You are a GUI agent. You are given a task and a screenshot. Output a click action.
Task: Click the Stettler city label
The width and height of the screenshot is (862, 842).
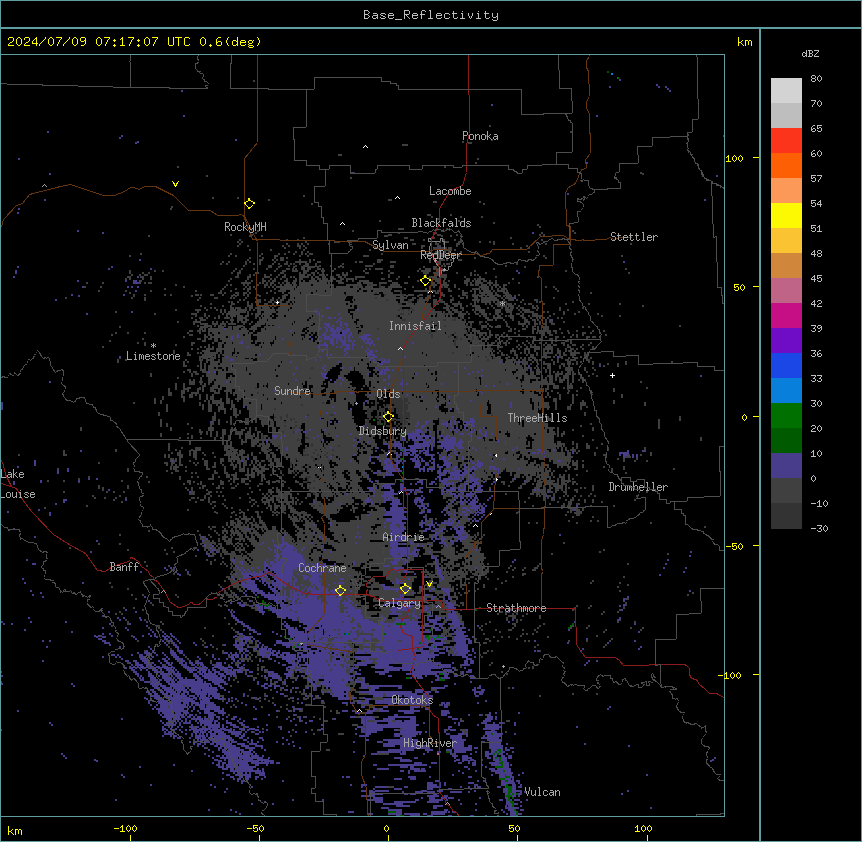coord(634,237)
